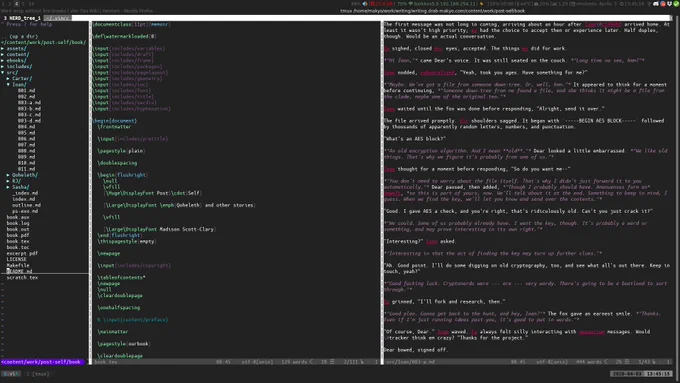680x383 pixels.
Task: Click the src/Ioan/003-a.md status line label
Action: (x=410, y=362)
